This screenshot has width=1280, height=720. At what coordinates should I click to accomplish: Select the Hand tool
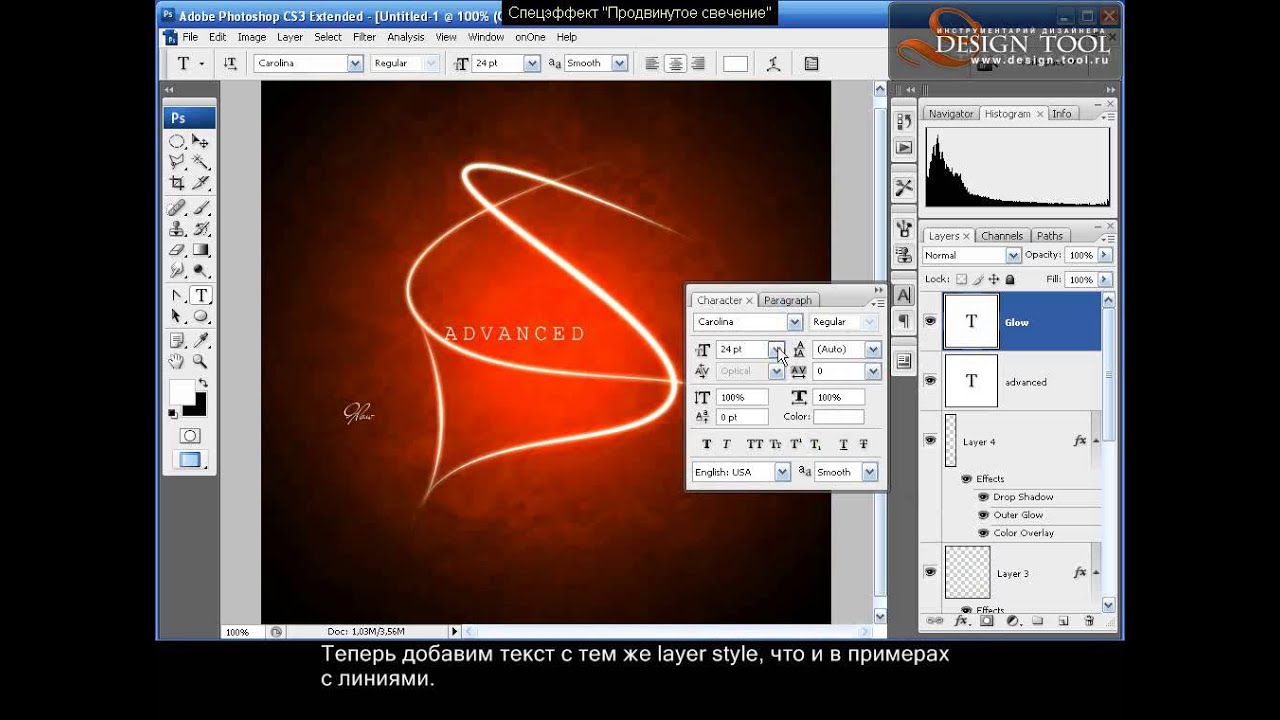point(177,362)
